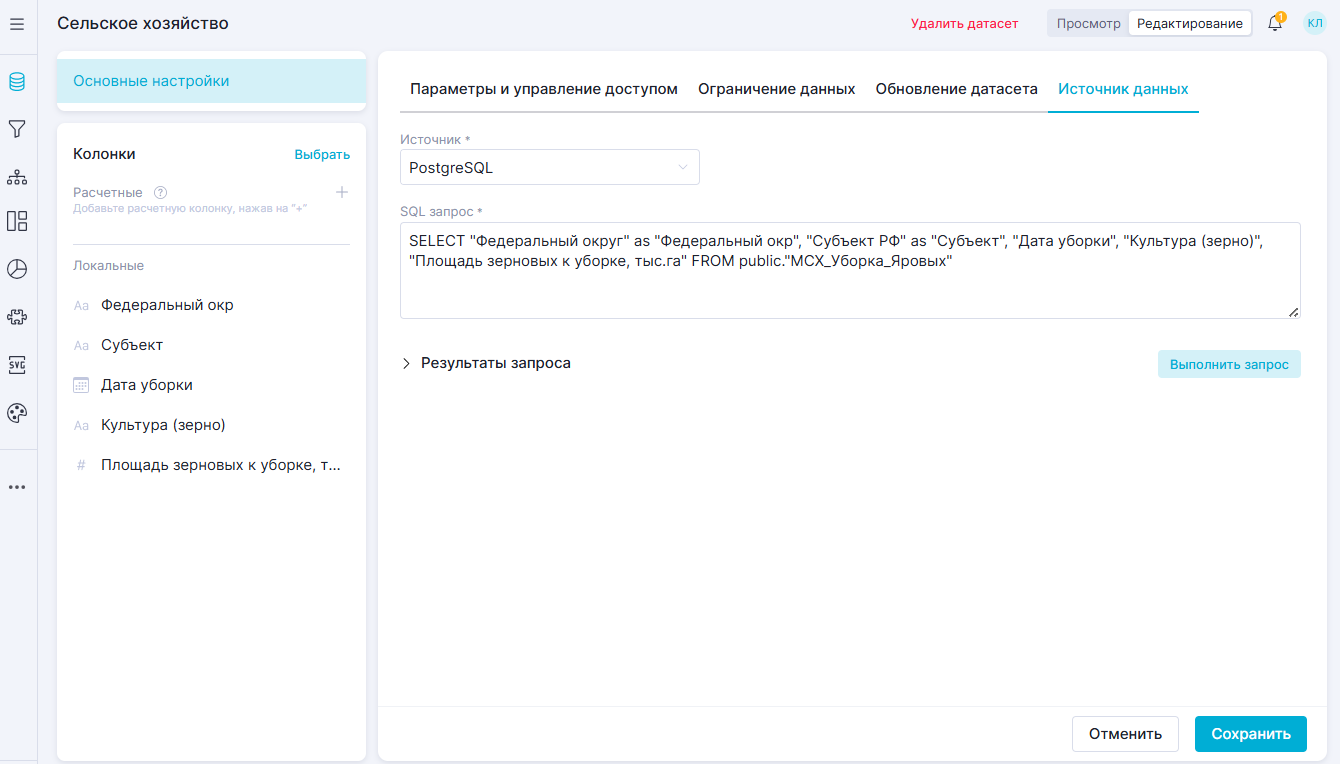1340x764 pixels.
Task: Show more sidebar items via ellipsis
Action: pos(17,487)
